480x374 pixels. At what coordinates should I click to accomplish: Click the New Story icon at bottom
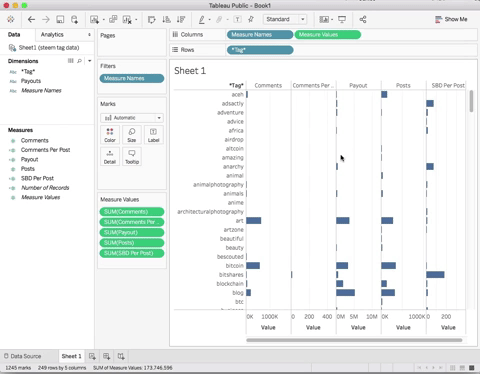[x=121, y=356]
